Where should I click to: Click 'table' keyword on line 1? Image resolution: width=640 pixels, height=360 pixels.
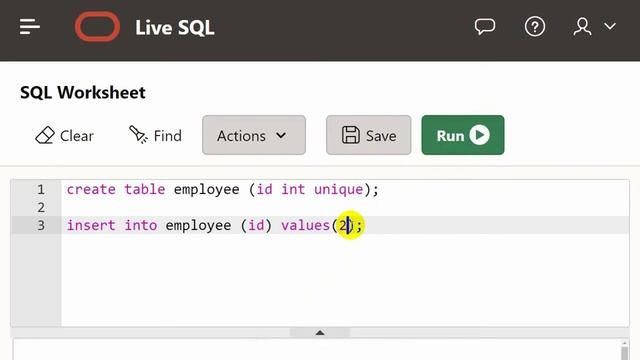(x=145, y=189)
